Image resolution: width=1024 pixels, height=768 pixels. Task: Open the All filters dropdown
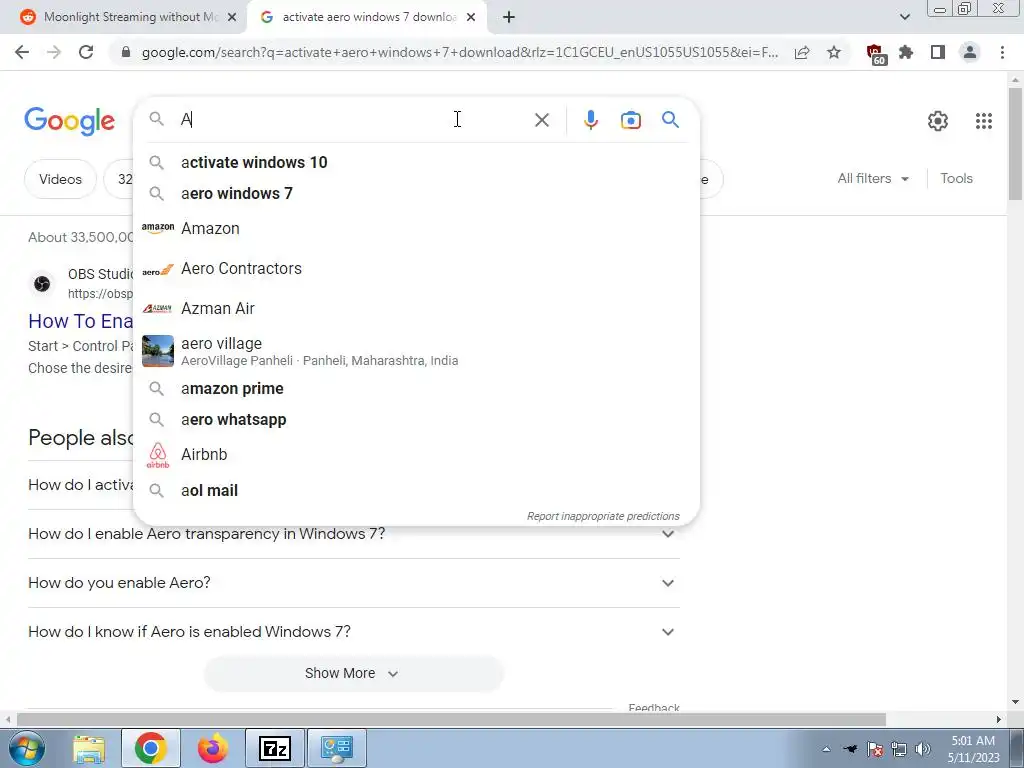pyautogui.click(x=873, y=178)
